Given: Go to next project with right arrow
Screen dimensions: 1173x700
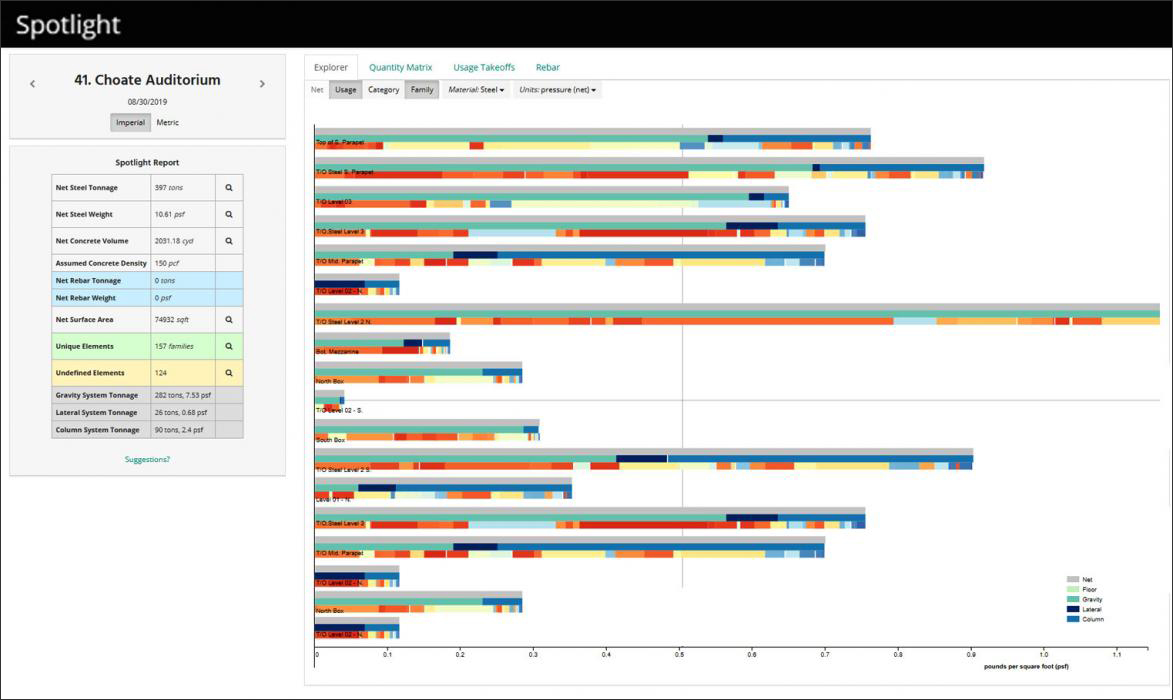Looking at the screenshot, I should 262,84.
